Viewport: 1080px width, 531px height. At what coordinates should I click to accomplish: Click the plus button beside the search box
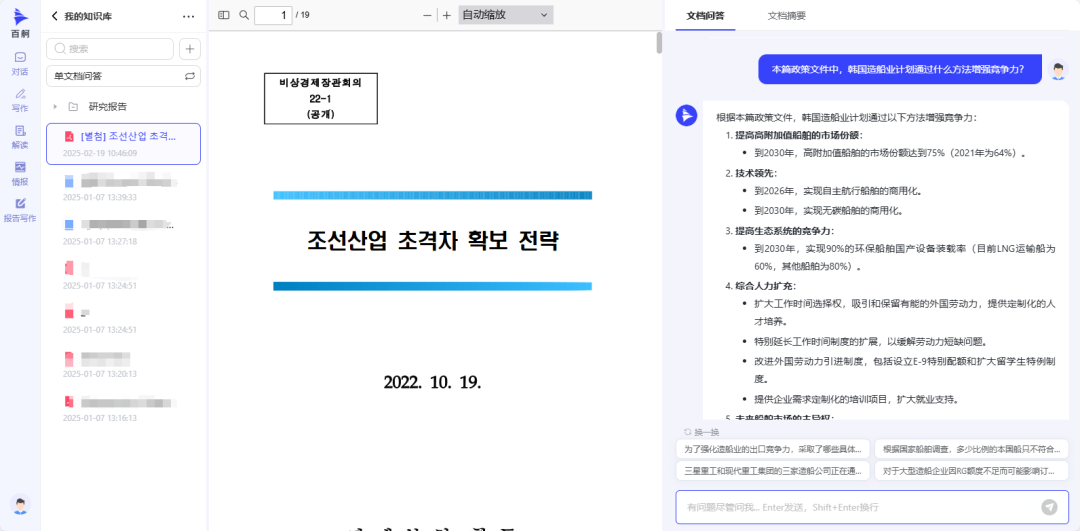click(189, 49)
